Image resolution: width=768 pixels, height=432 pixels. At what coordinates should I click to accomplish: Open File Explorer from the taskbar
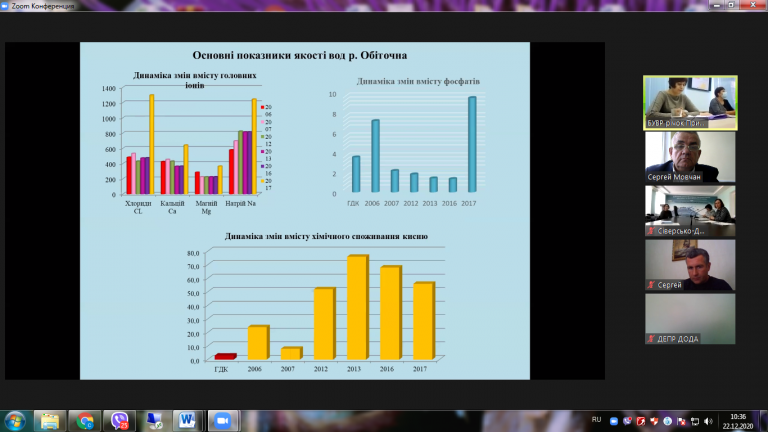click(x=49, y=421)
